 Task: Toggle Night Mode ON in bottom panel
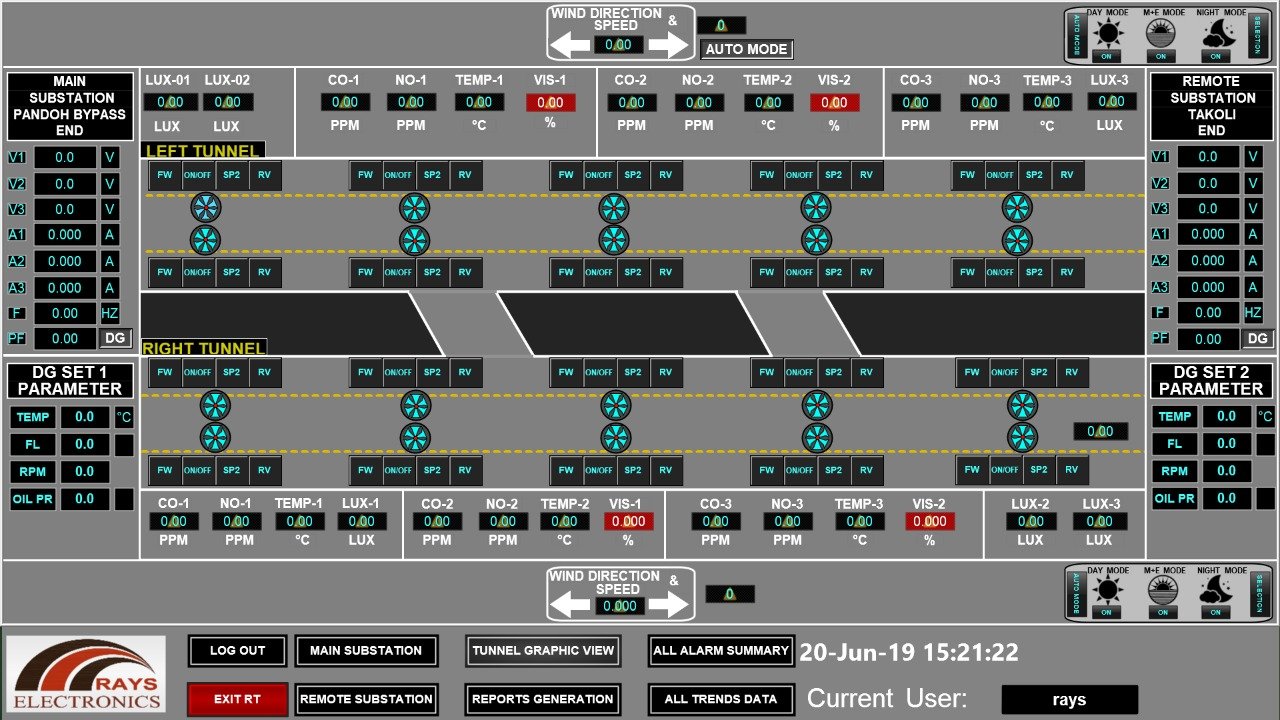click(x=1218, y=612)
